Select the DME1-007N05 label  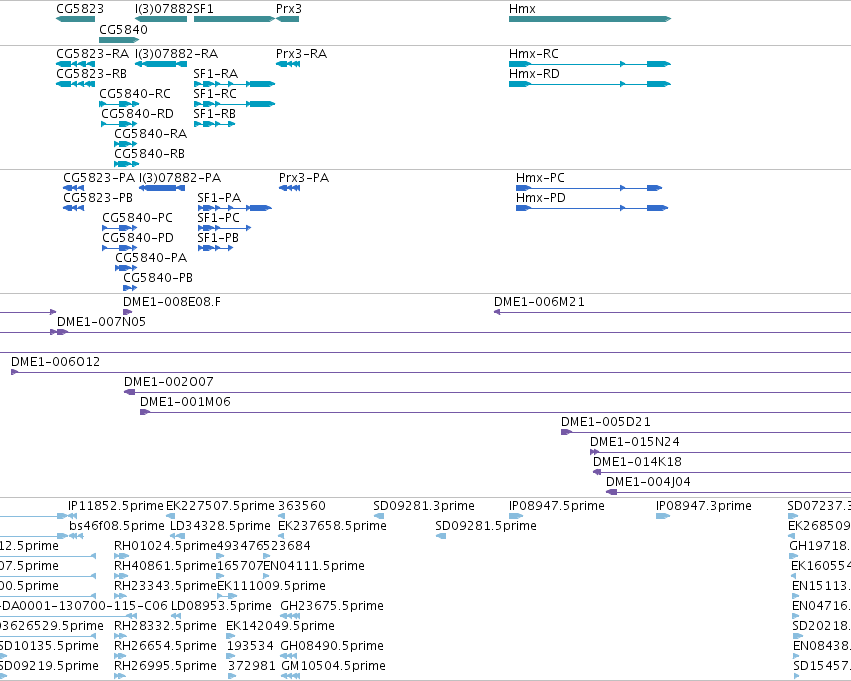point(101,322)
